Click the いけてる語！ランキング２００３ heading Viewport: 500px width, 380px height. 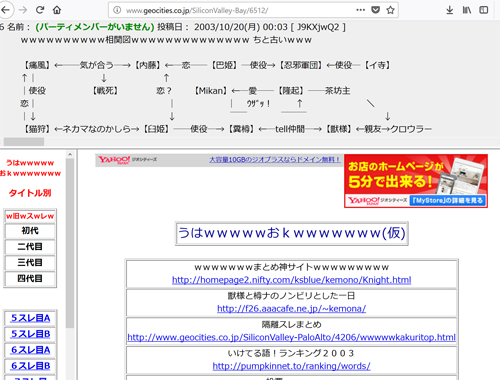[291, 353]
